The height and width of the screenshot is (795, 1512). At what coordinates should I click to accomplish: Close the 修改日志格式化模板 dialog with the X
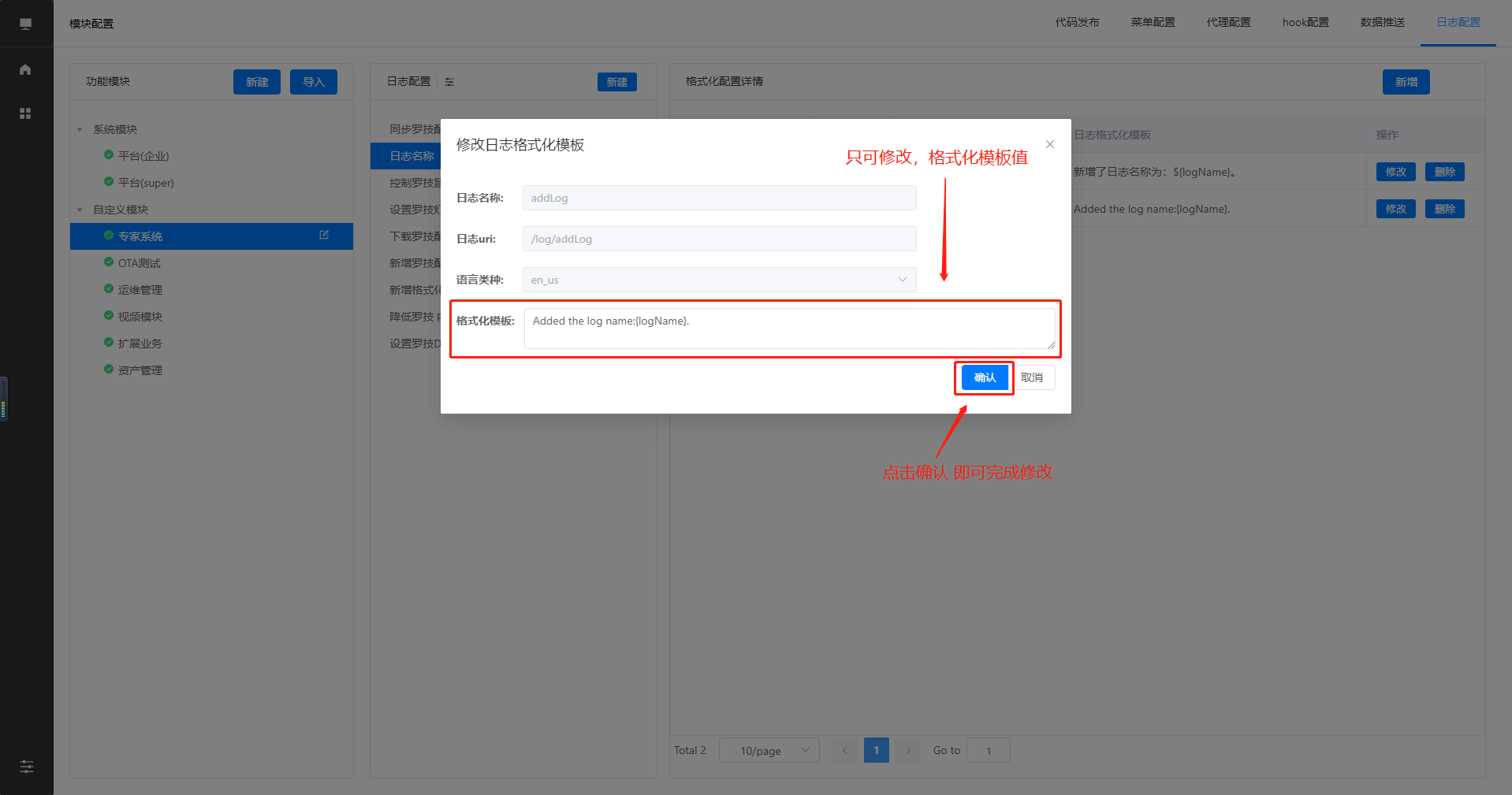pyautogui.click(x=1050, y=144)
